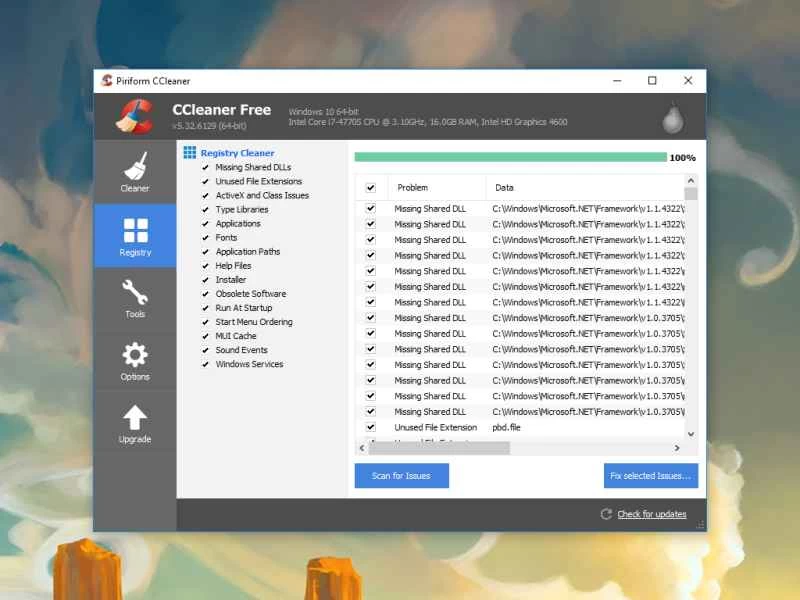Click the down arrow on the results scrollbar
Image resolution: width=800 pixels, height=600 pixels.
click(689, 434)
